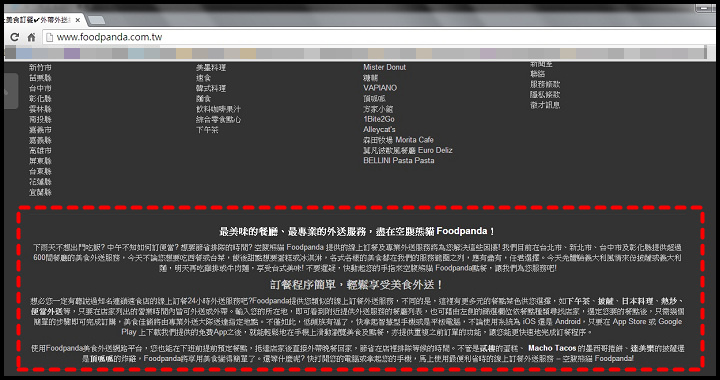Click the 下午茶 keyword in description paragraph

point(578,302)
